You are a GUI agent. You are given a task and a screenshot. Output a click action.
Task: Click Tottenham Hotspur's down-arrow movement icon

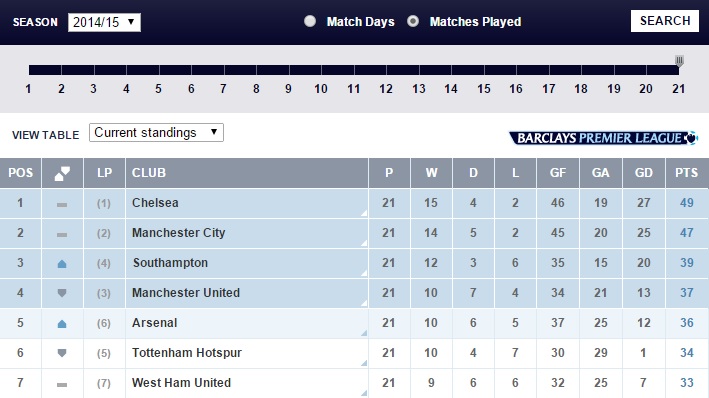coord(62,353)
